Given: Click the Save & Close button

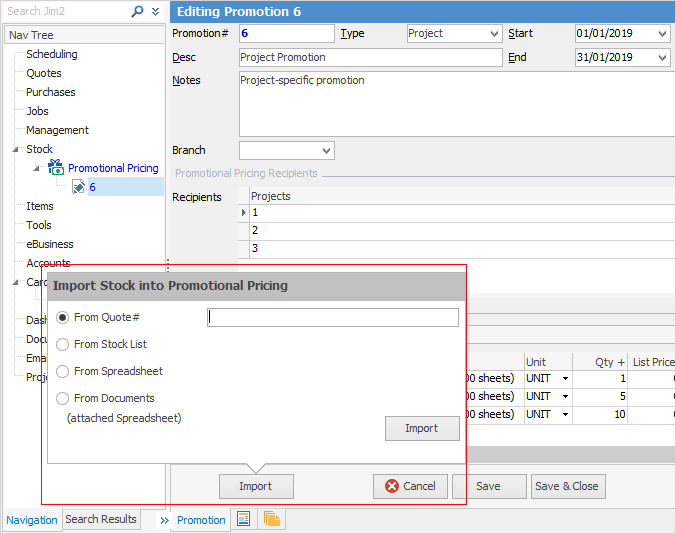Looking at the screenshot, I should [x=567, y=486].
